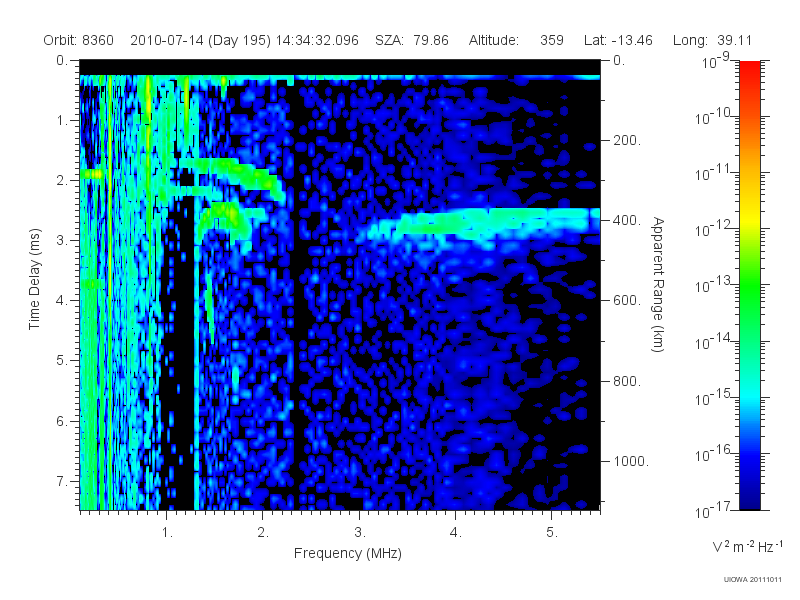Click the color bar unit label 'V² m⁻² Hz⁻¹'
Viewport: 800px width, 600px height.
747,546
